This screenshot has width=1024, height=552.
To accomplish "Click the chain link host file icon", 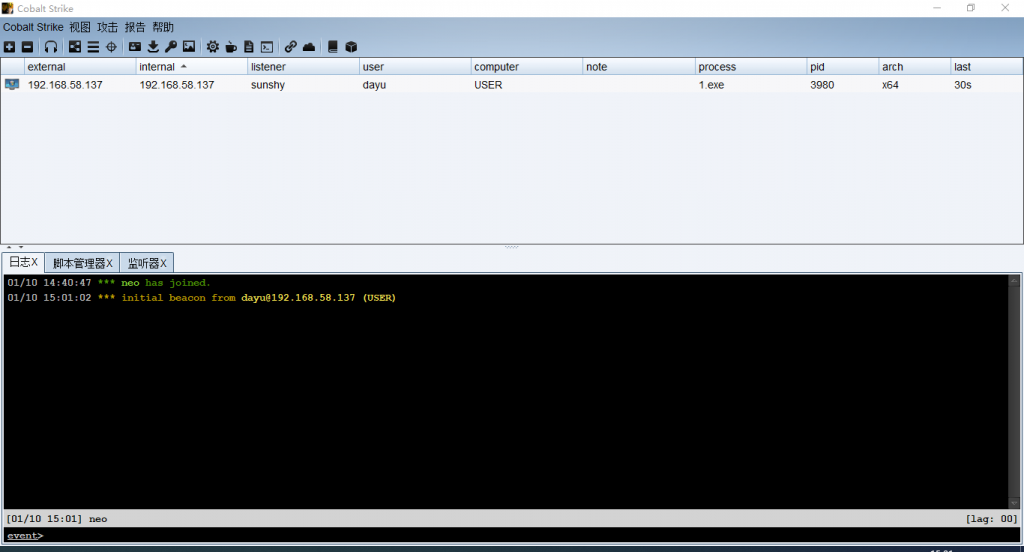I will click(291, 47).
